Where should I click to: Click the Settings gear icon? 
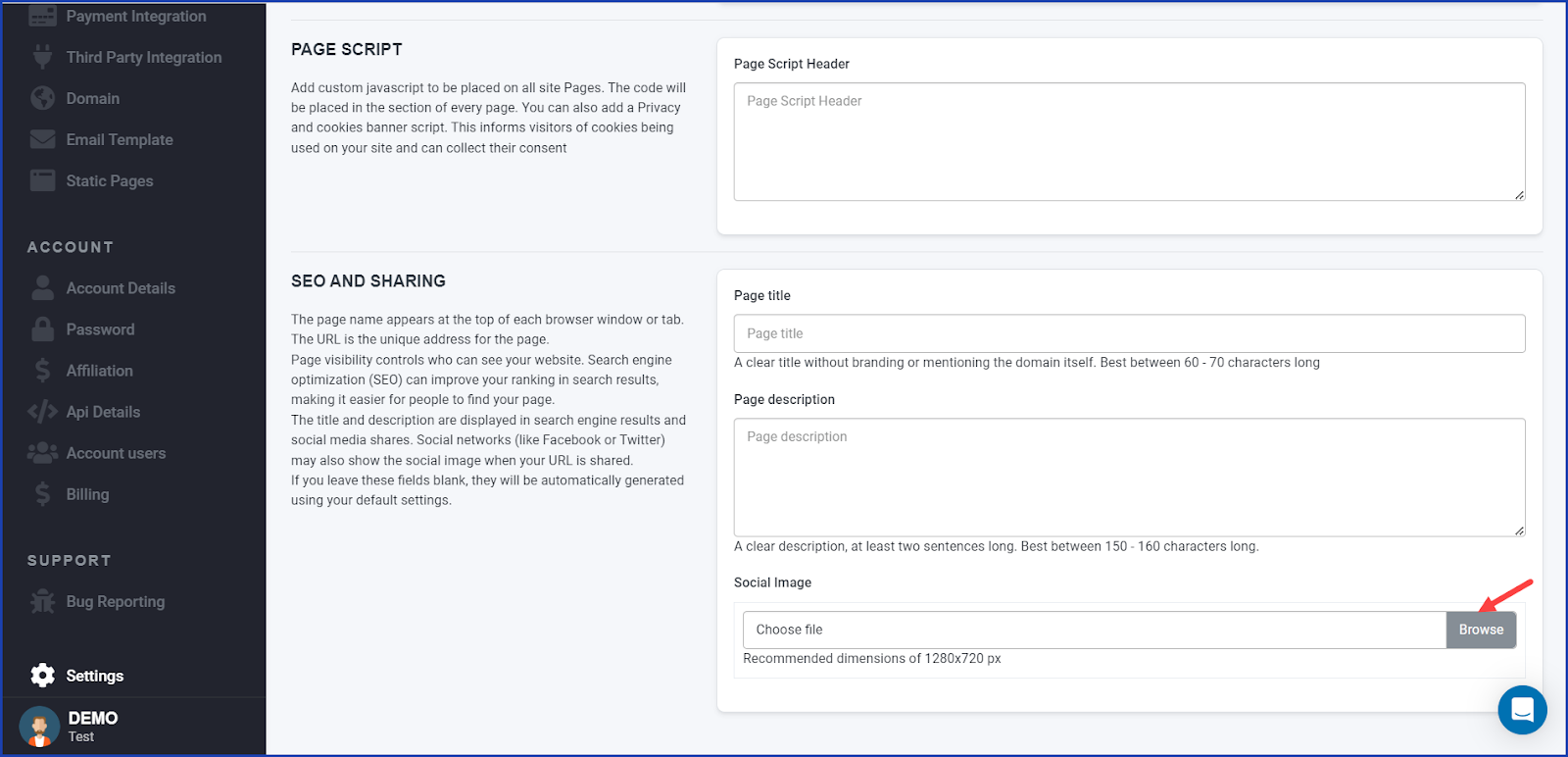[42, 676]
